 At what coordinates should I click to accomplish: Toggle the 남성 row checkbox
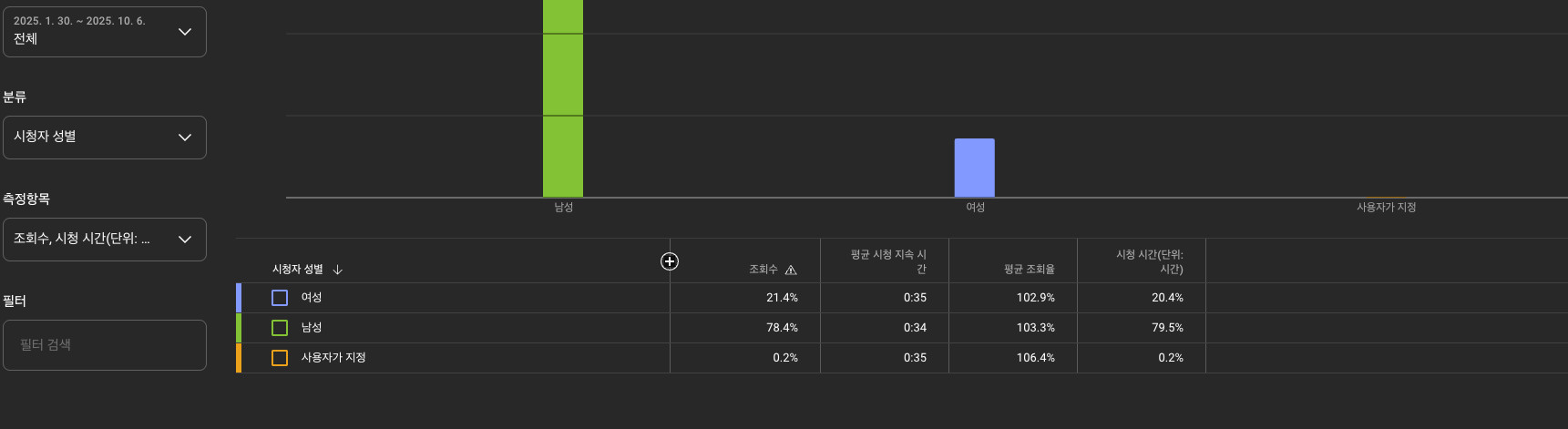[x=280, y=328]
